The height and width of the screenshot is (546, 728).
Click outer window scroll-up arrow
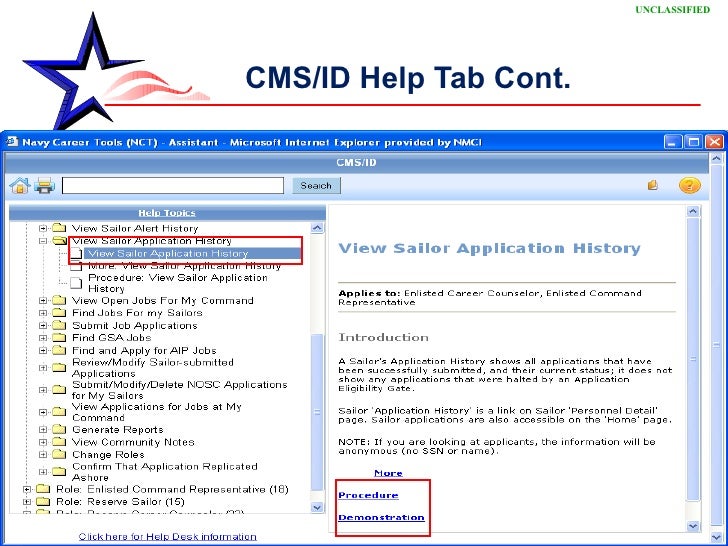pyautogui.click(x=716, y=158)
